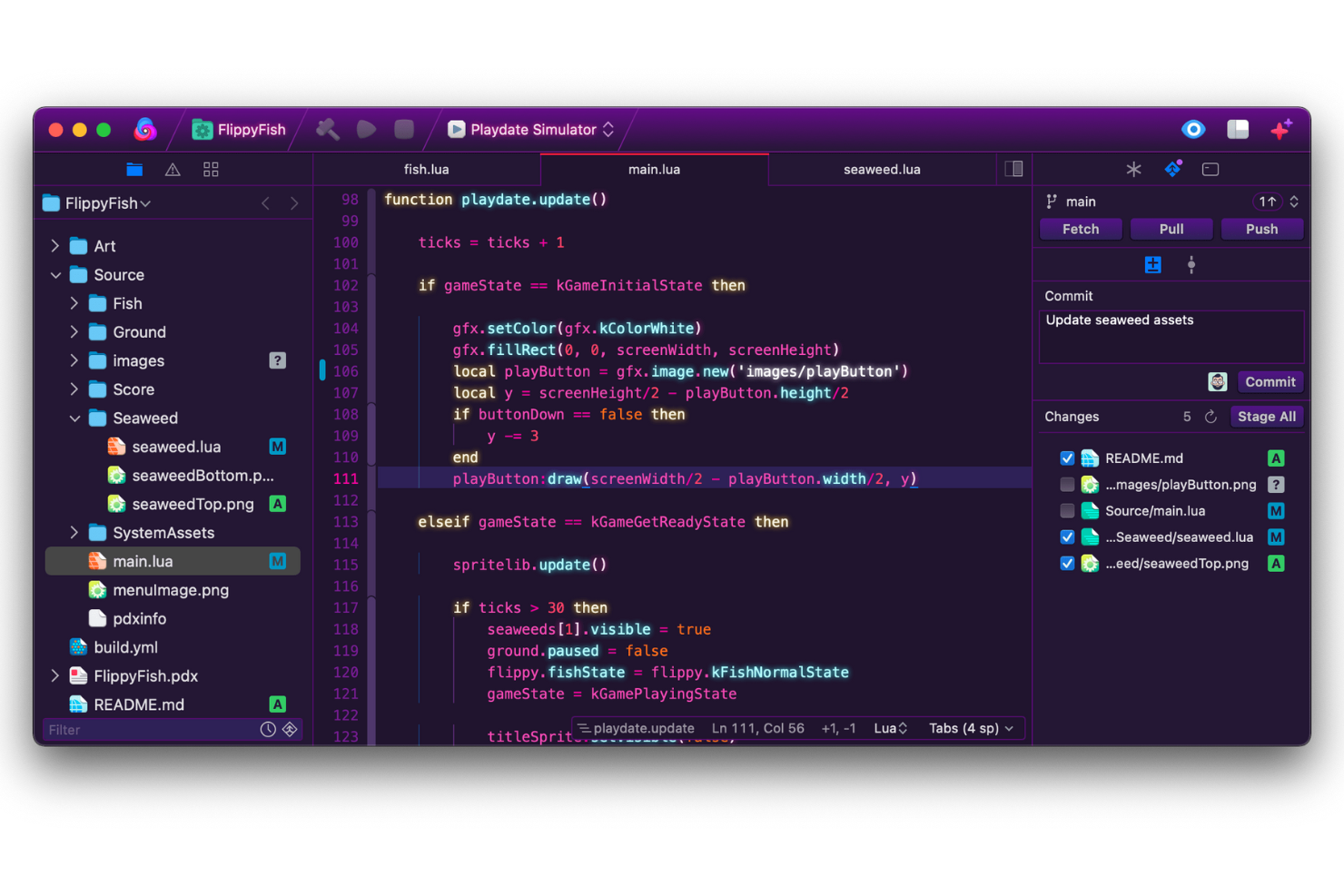Click the staged changes icon above Commit
Screen dimensions: 1344x896
[x=1152, y=264]
